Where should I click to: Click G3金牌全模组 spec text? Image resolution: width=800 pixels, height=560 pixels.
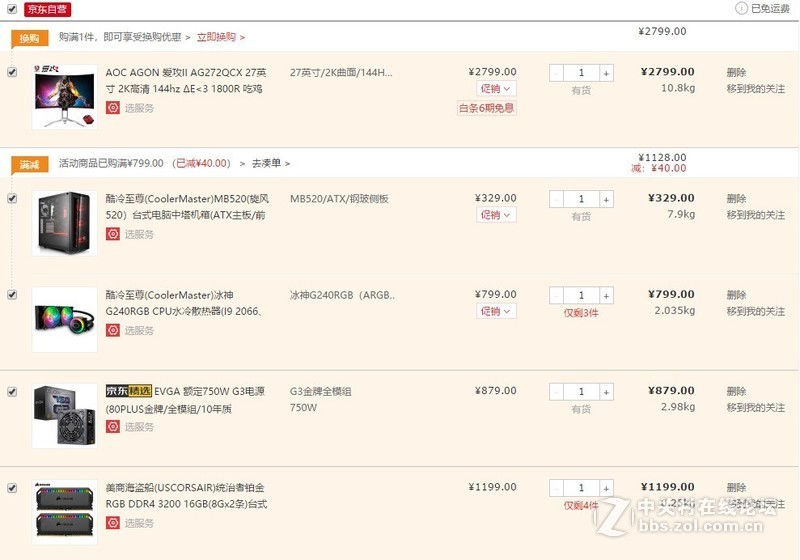point(320,392)
